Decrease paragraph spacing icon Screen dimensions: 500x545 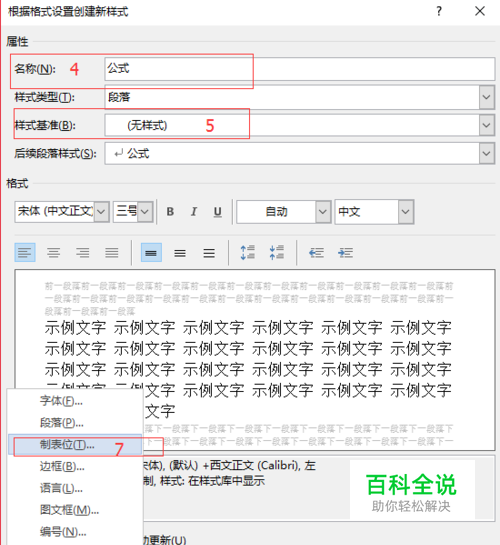tap(277, 252)
